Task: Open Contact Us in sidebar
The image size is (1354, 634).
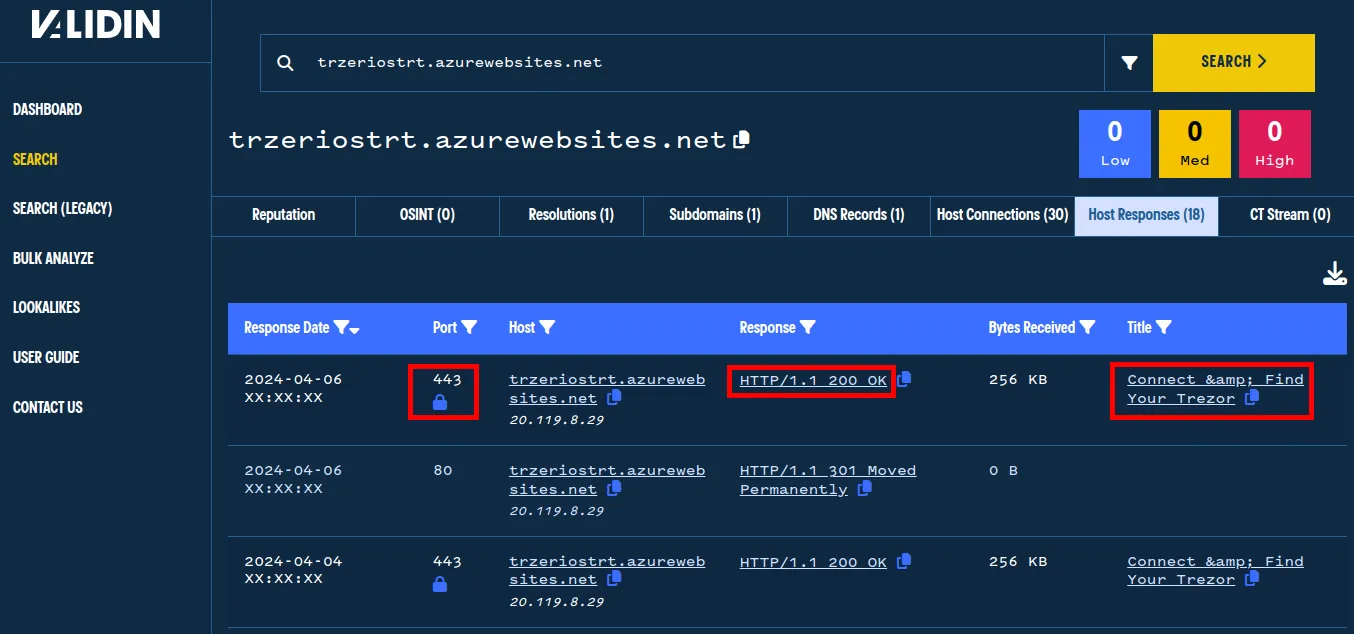Action: [48, 407]
